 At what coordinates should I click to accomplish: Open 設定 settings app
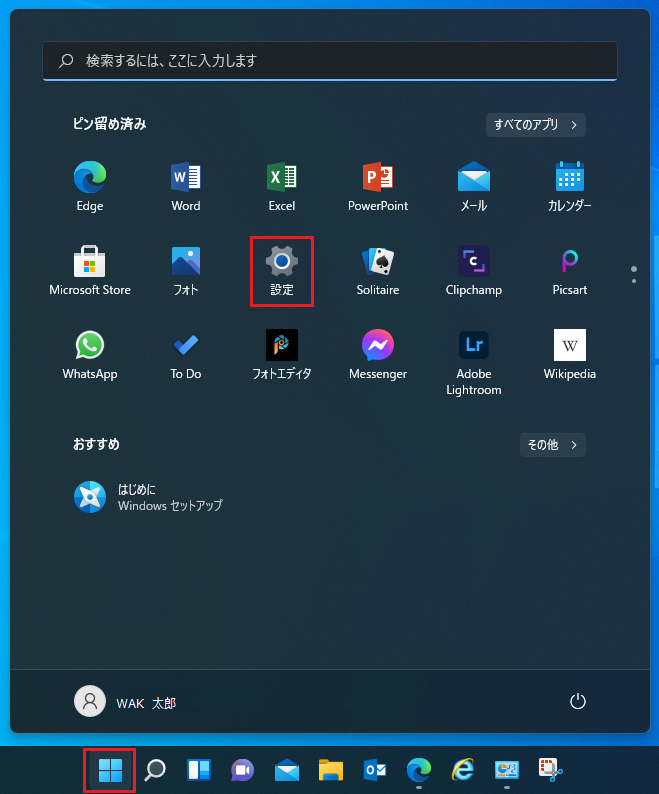(282, 270)
